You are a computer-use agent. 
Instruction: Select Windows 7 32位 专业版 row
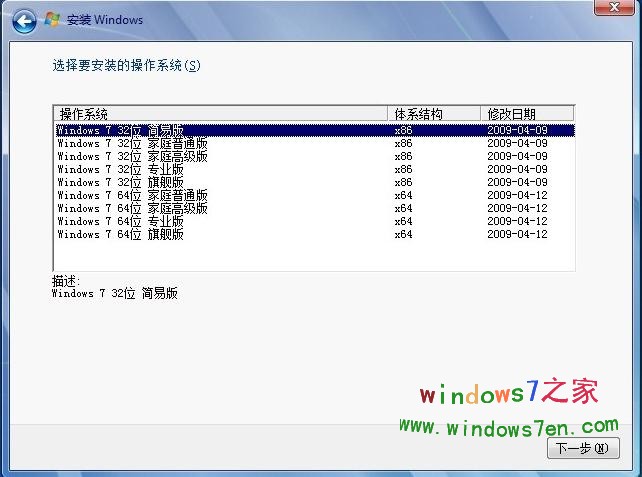click(x=315, y=170)
